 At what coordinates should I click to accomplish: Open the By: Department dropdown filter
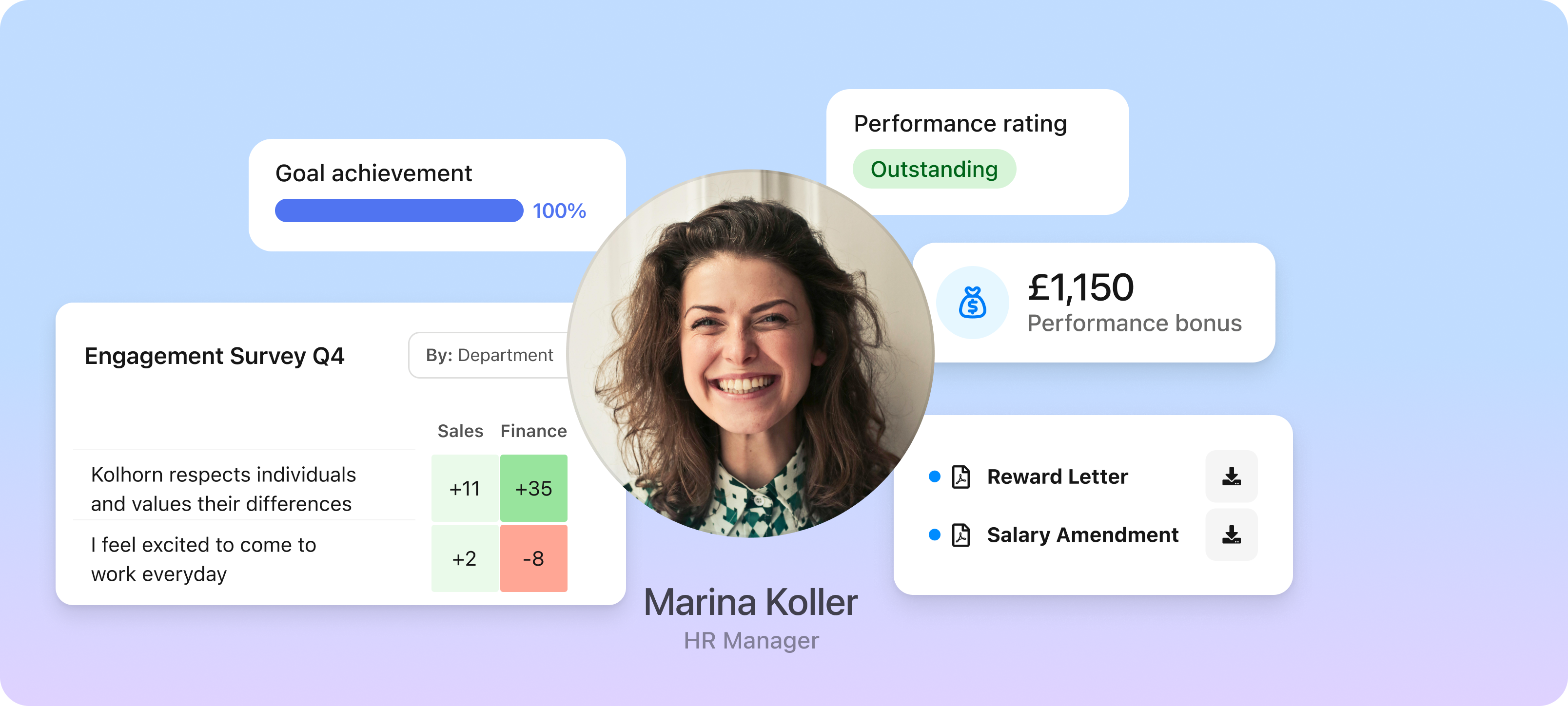point(487,354)
